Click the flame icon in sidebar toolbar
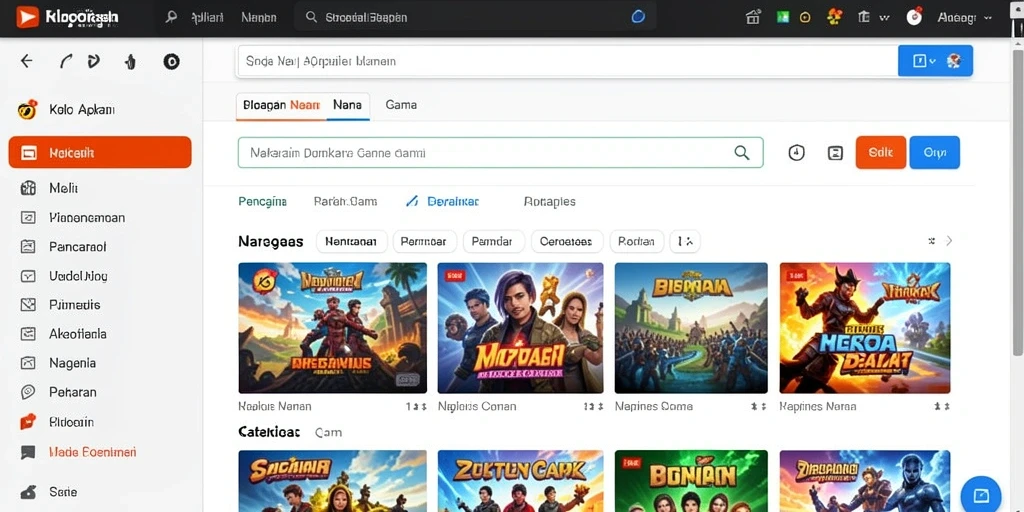The height and width of the screenshot is (512, 1024). point(131,62)
